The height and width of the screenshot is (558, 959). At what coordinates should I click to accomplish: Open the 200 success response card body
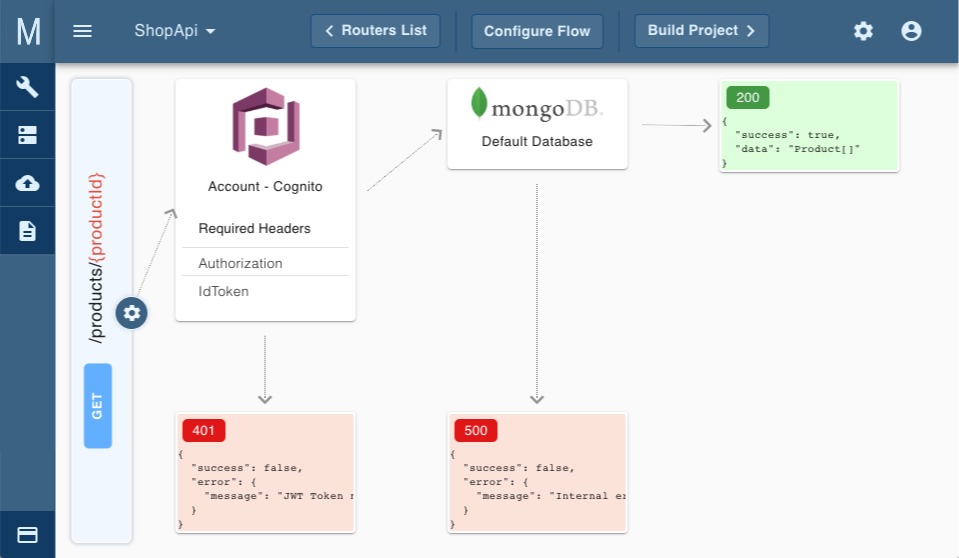[x=809, y=142]
